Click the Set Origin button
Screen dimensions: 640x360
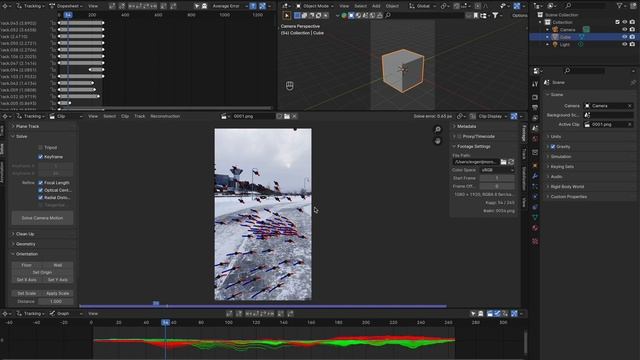point(42,273)
